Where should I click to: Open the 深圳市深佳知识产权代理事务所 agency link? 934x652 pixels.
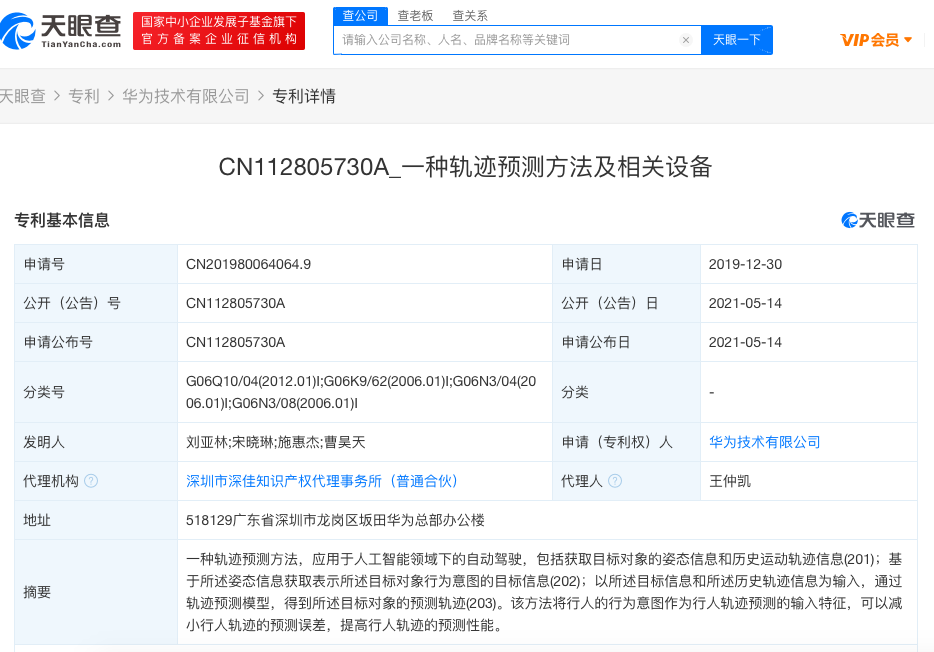click(x=322, y=481)
